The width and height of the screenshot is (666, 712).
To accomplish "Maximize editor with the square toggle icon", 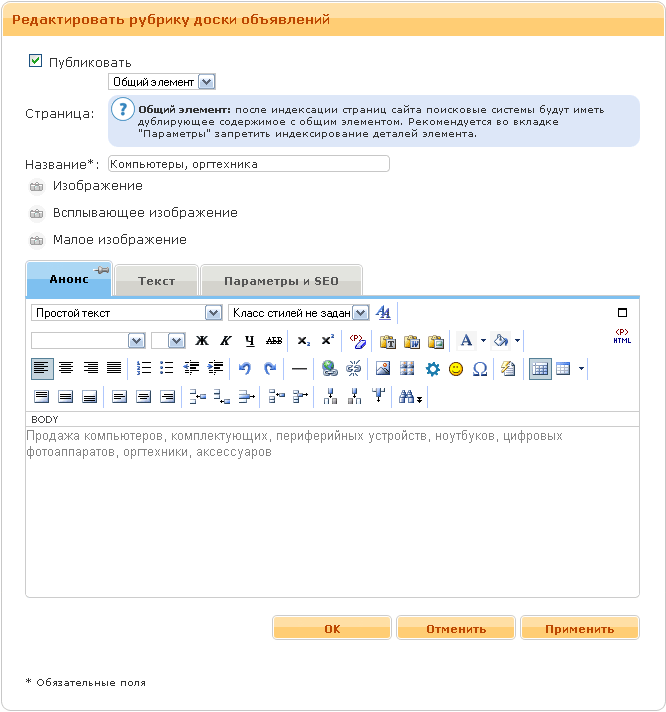I will pos(622,313).
